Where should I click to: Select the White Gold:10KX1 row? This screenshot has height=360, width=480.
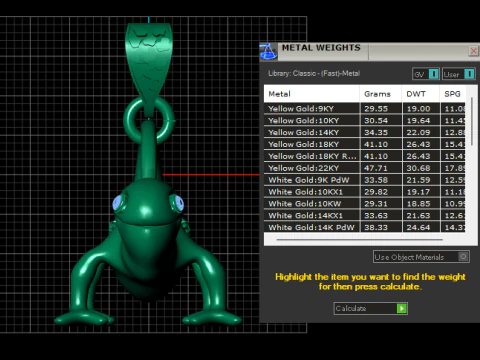(x=365, y=192)
